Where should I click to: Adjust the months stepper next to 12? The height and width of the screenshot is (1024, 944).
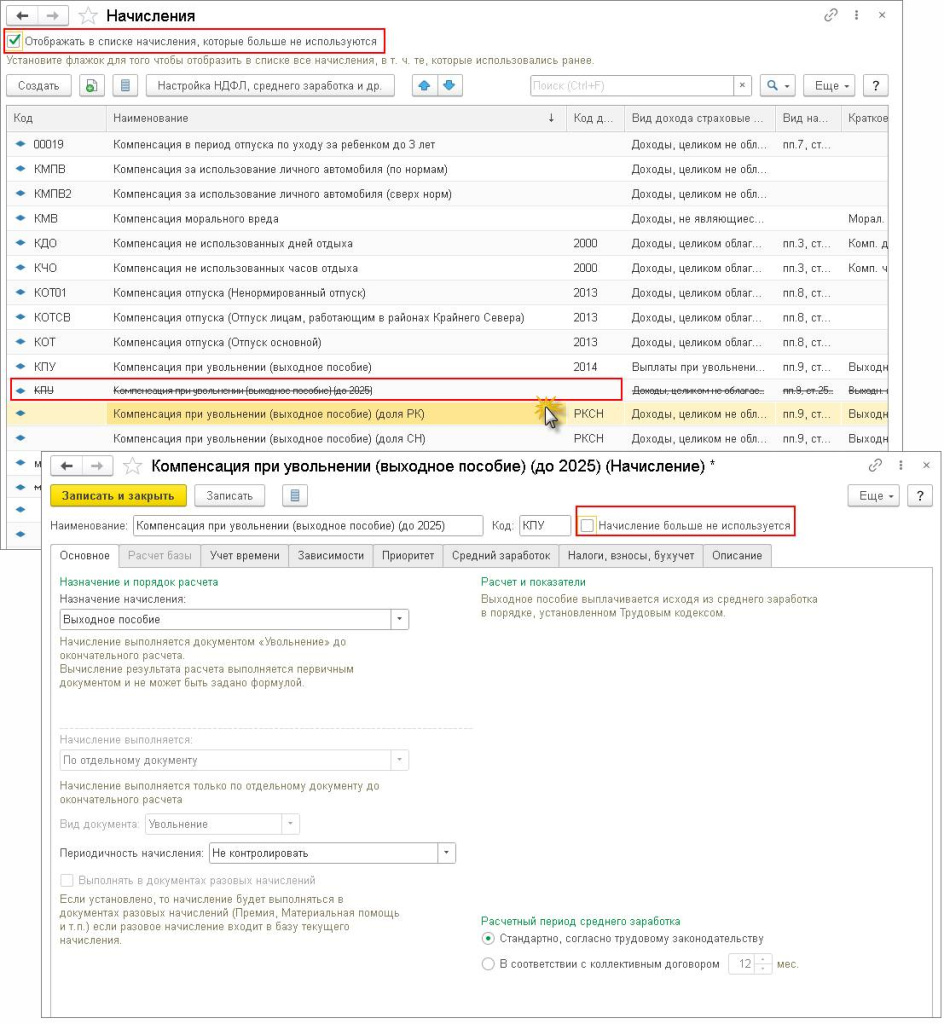click(x=763, y=964)
